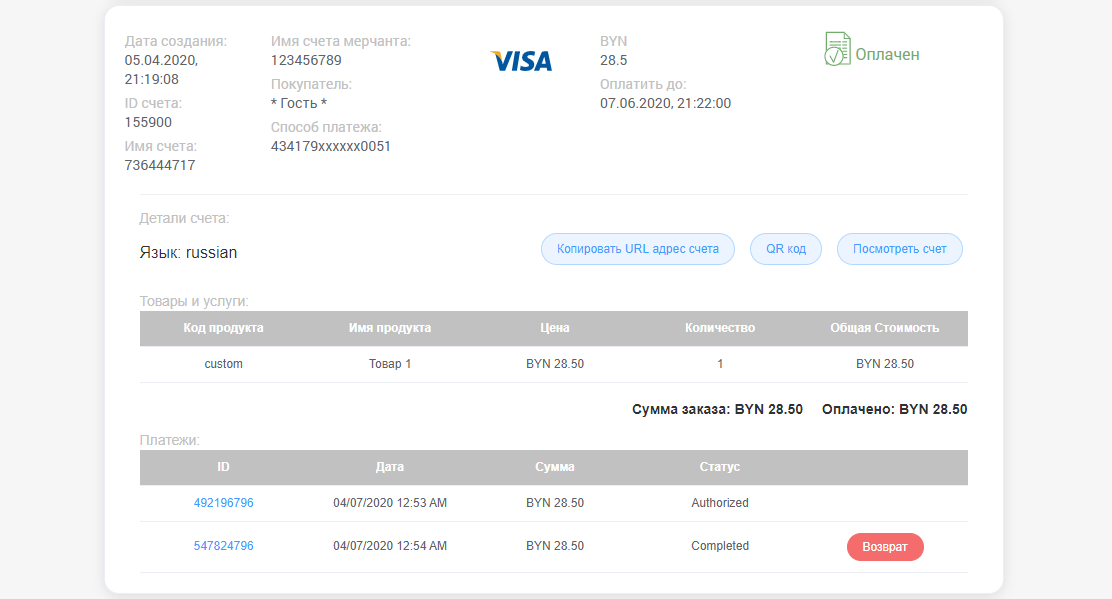Click the Completed status cell
The height and width of the screenshot is (599, 1112).
[x=719, y=546]
